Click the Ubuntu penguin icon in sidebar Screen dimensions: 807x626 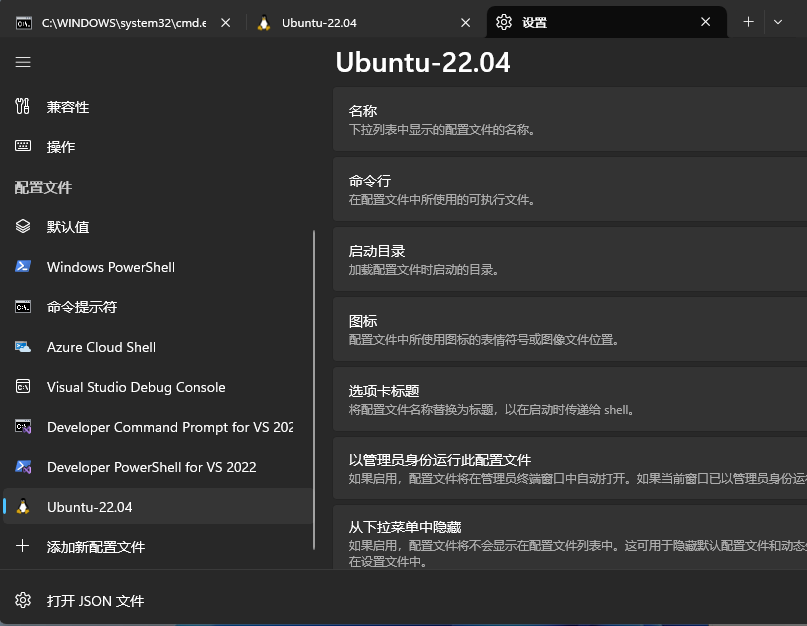(23, 507)
